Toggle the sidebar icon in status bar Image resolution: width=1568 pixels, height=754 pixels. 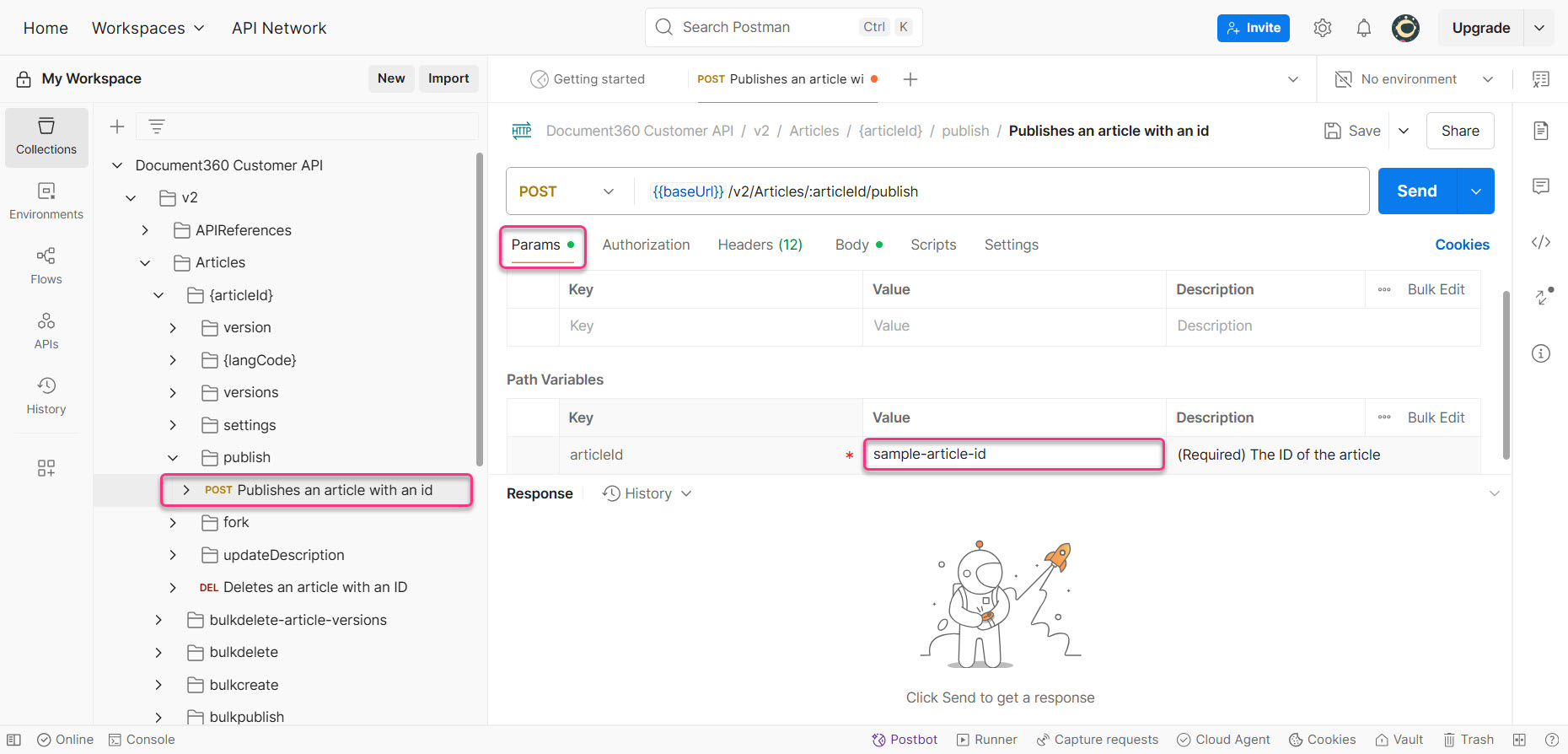pos(14,740)
